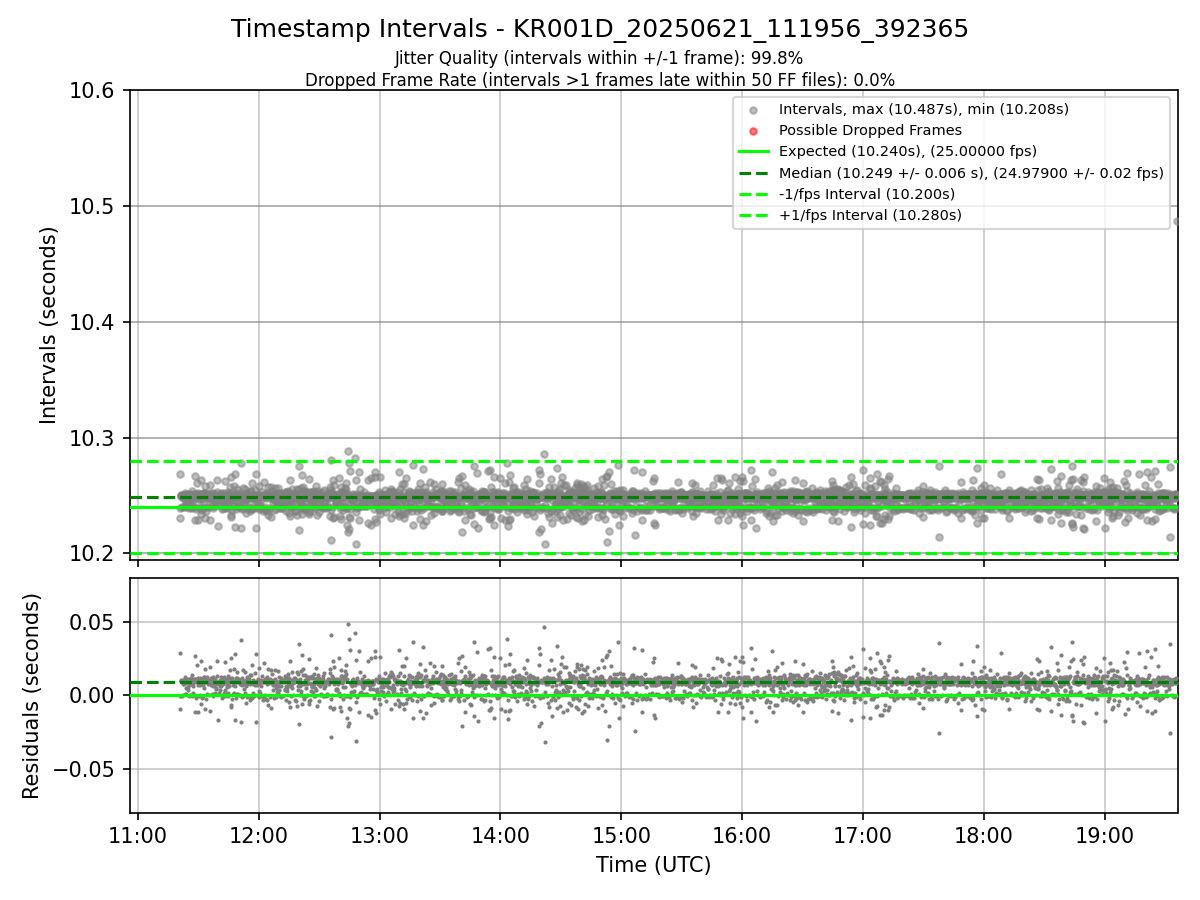Click the 10.4 y-axis tick label

[x=94, y=323]
